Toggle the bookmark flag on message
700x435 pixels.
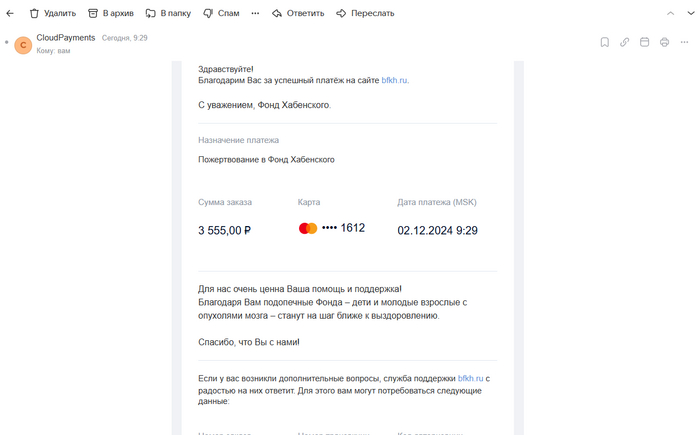605,43
